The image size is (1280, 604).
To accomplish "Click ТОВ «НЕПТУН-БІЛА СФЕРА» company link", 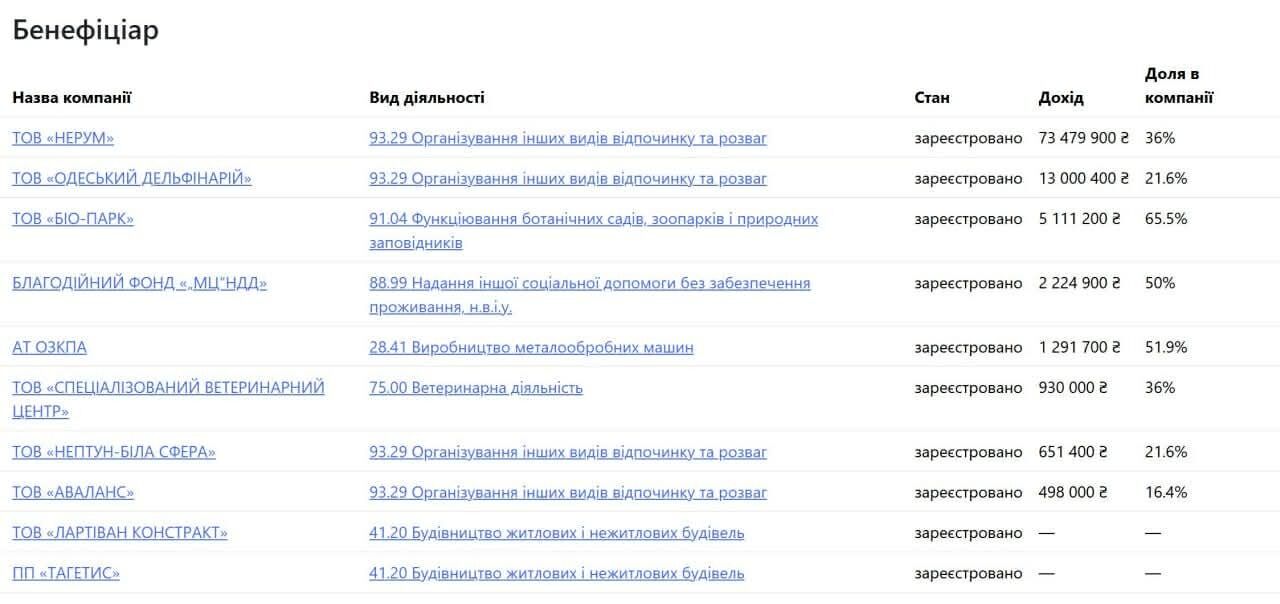I will click(114, 452).
